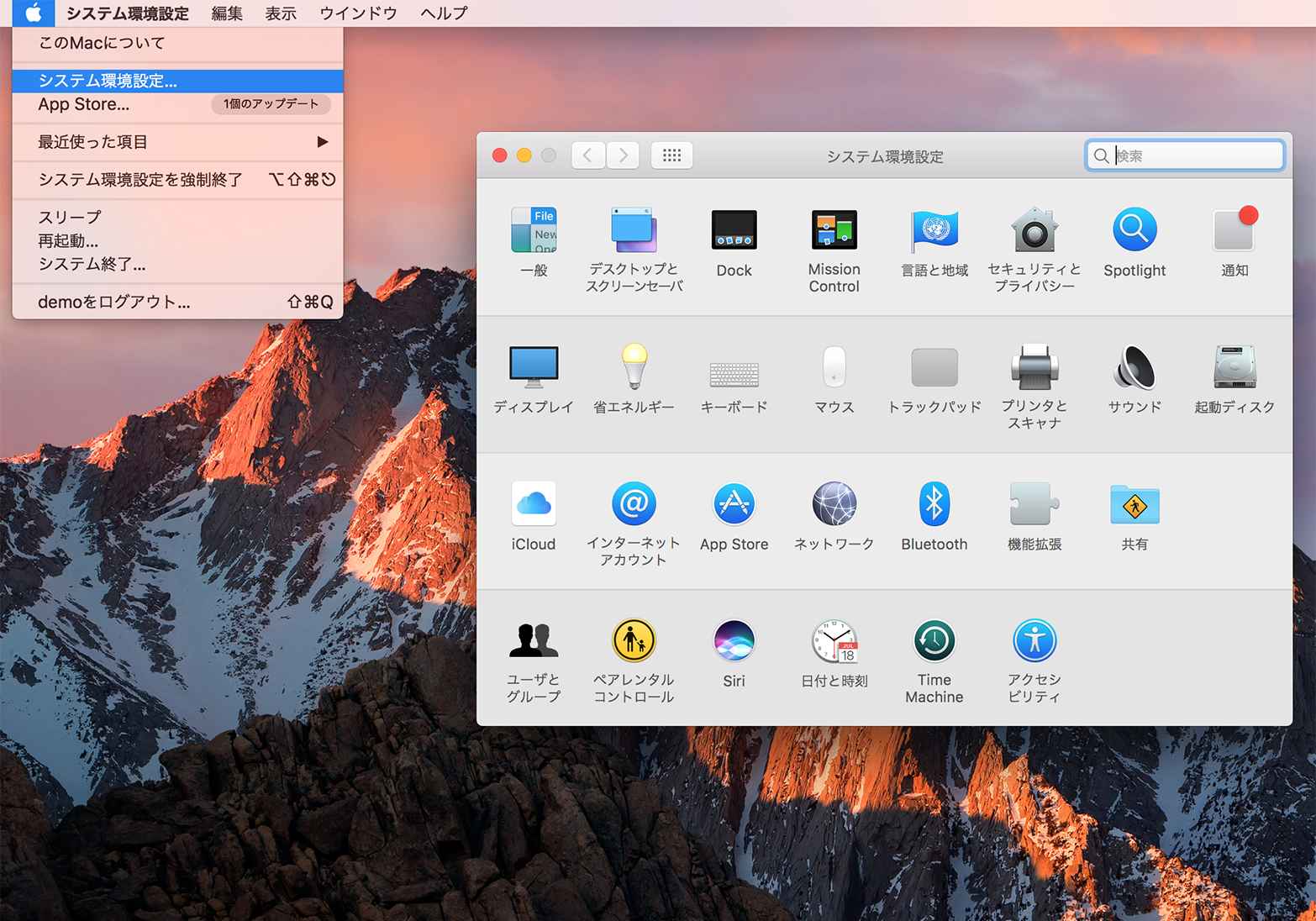Click the forward arrow toolbar button
Viewport: 1316px width, 921px height.
[623, 155]
